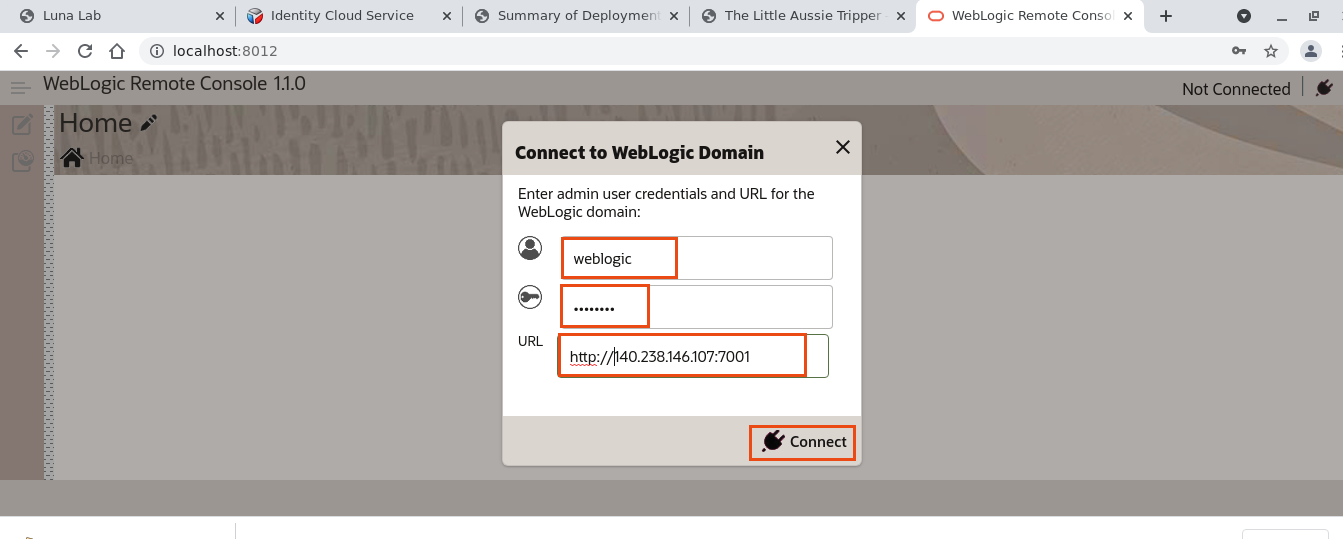
Task: Go to browser home page
Action: 117,51
